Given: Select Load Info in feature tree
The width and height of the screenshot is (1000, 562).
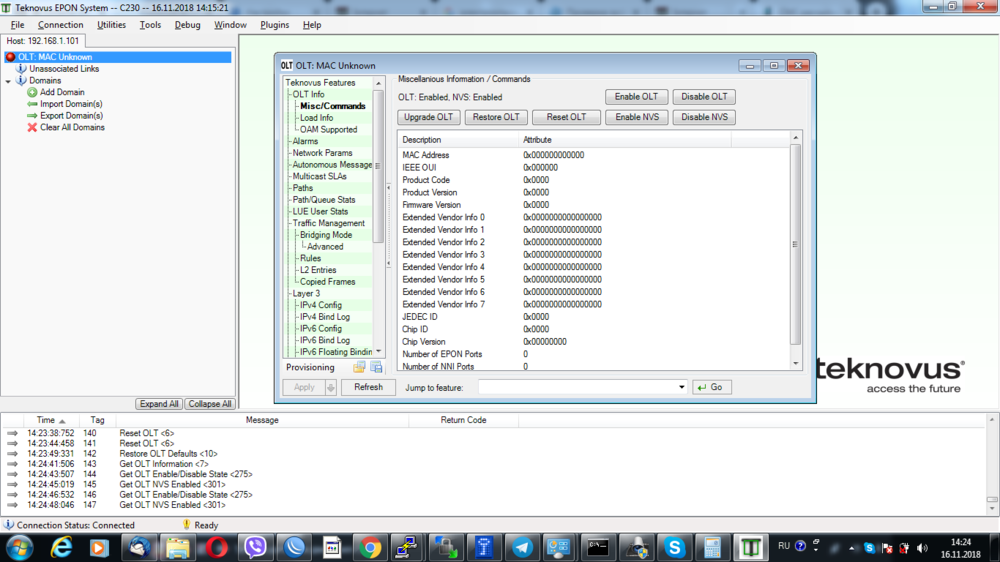Looking at the screenshot, I should [x=316, y=118].
